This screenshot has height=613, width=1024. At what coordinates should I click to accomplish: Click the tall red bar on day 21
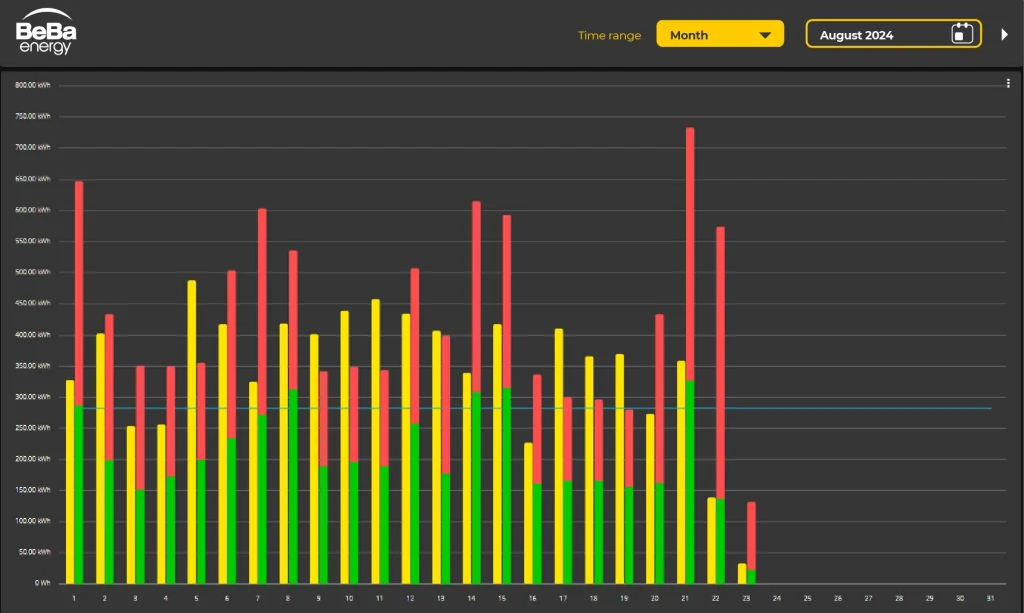click(690, 250)
